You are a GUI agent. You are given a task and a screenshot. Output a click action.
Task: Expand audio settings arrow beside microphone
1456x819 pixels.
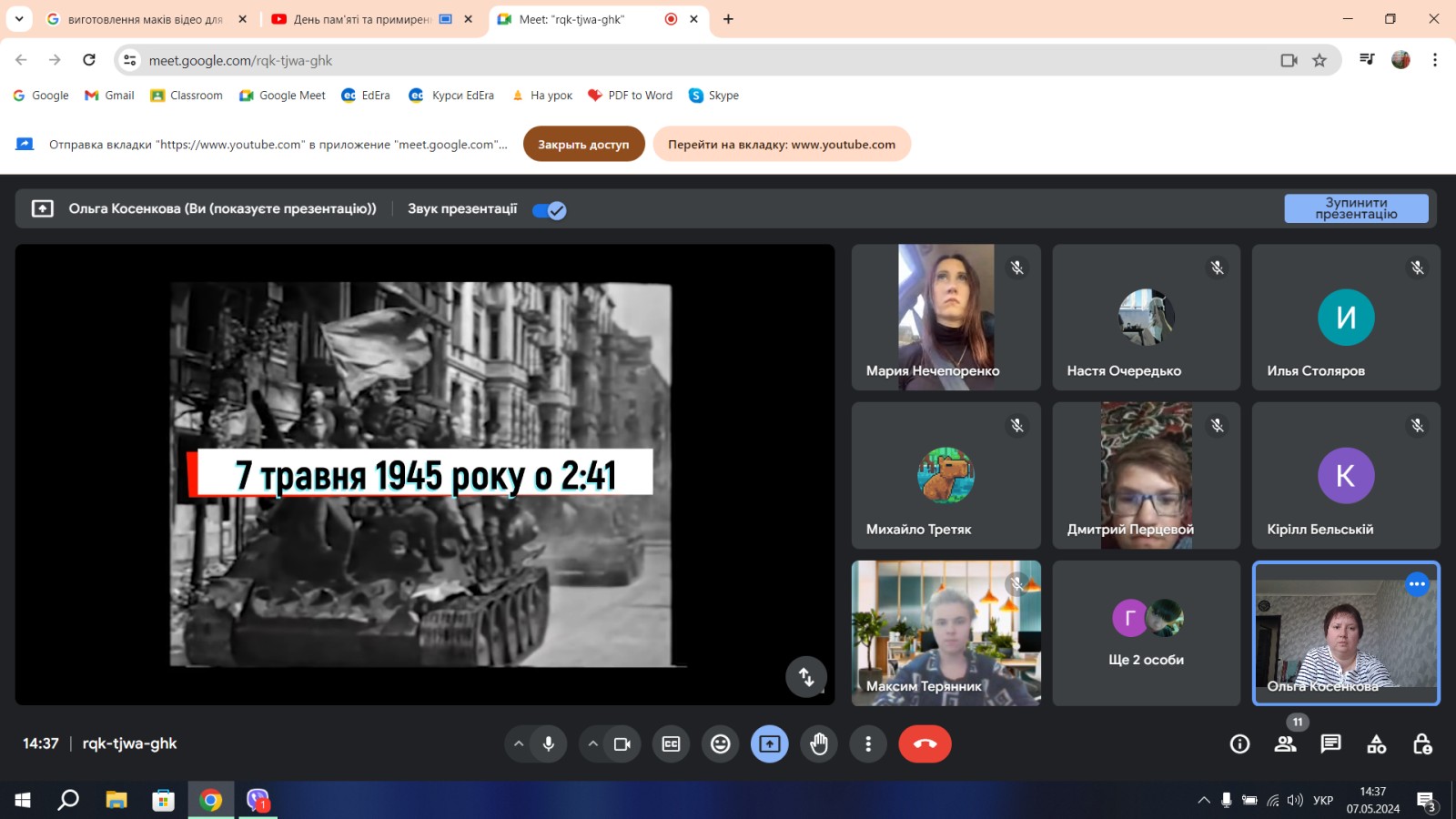(519, 744)
